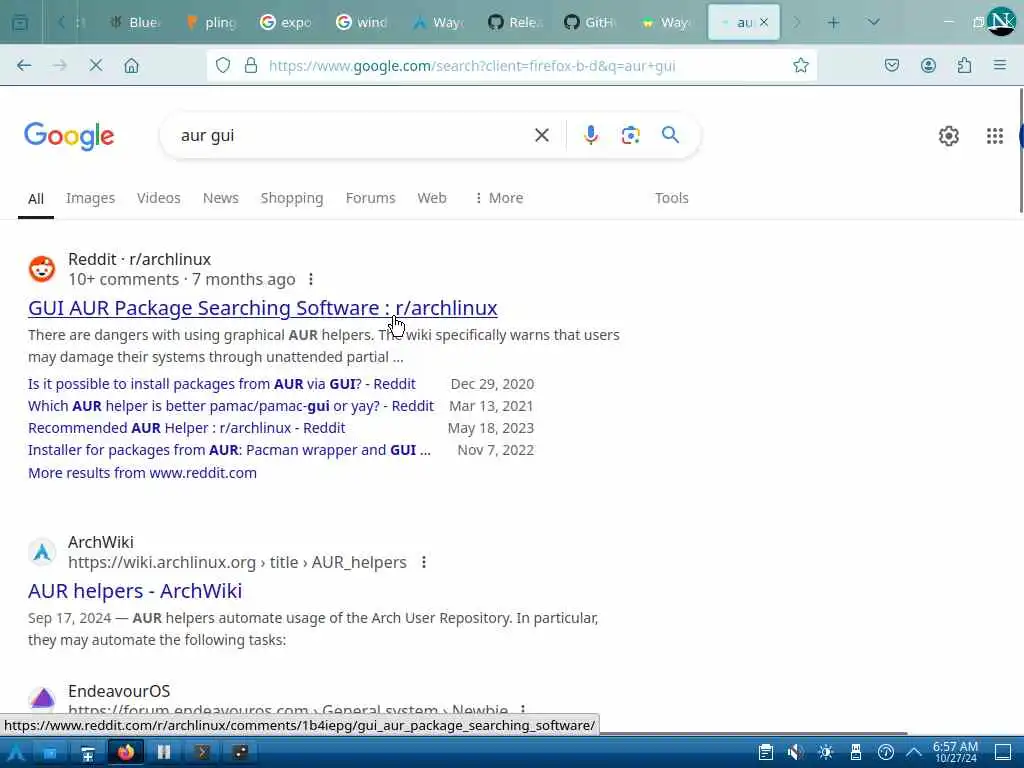Open 'GUI AUR Package Searching Software' result
This screenshot has width=1024, height=768.
(263, 308)
